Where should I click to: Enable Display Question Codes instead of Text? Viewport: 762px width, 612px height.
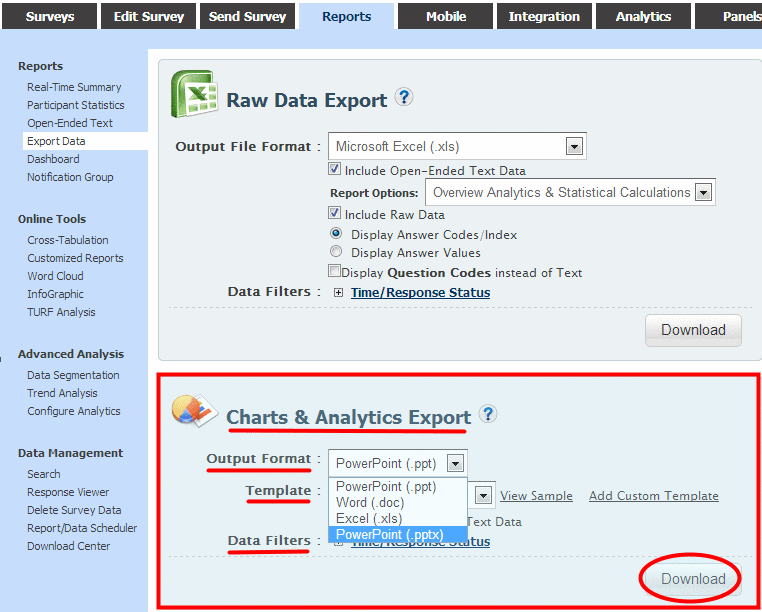click(x=334, y=272)
